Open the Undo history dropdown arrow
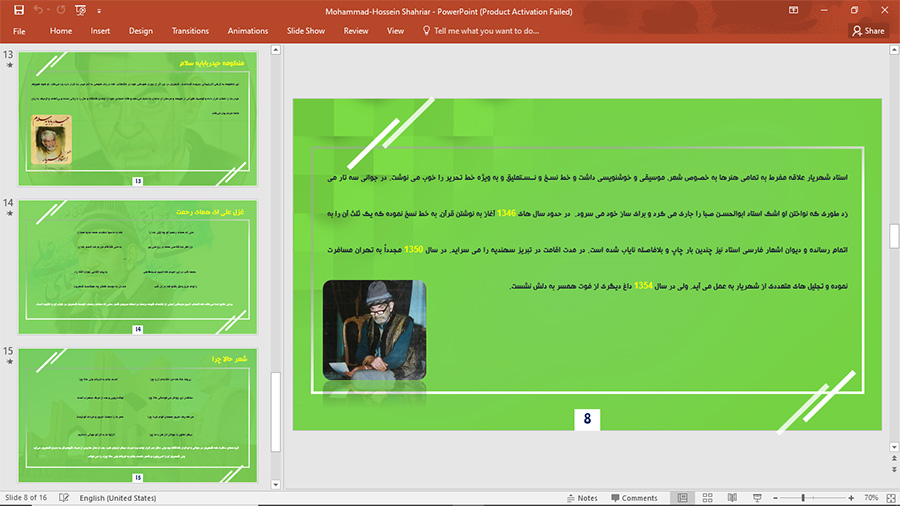Screen dimensions: 900x506 (50, 10)
